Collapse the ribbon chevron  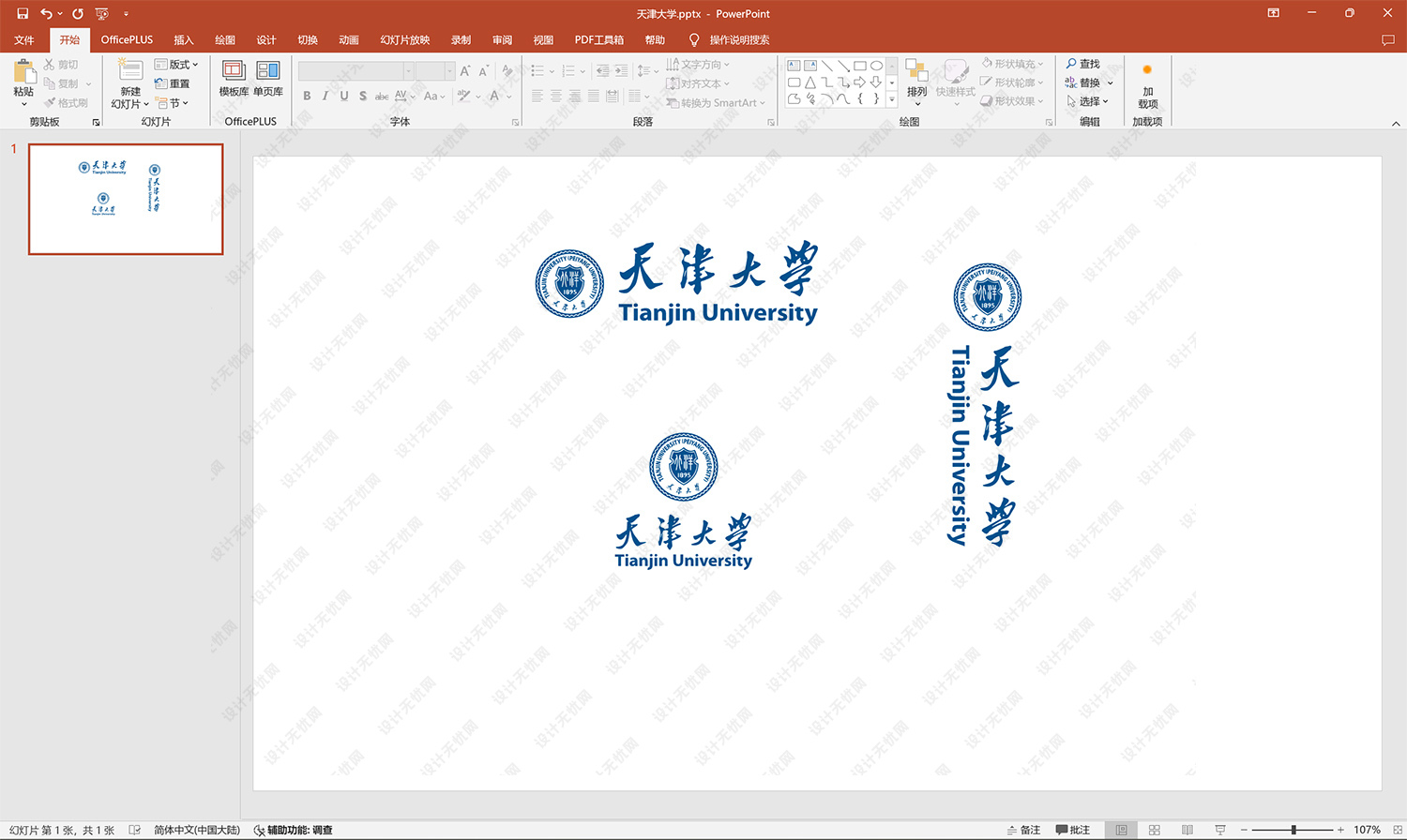point(1396,123)
